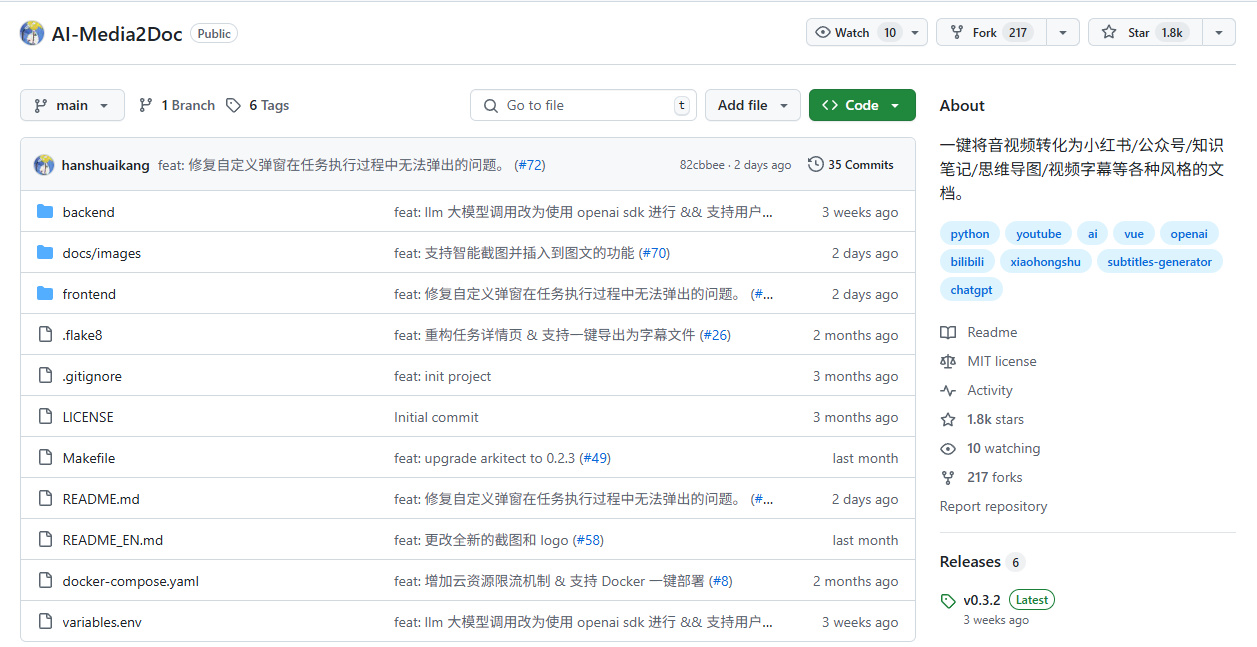Click the hanshuaikang commit author avatar
The image size is (1257, 647).
[x=44, y=165]
